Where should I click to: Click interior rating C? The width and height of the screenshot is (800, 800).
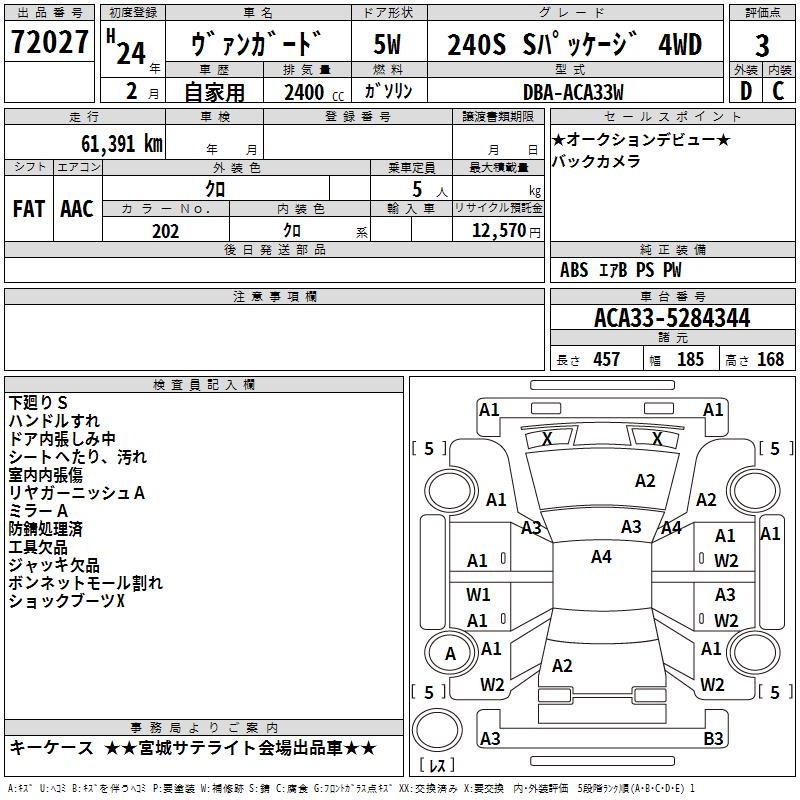tap(778, 91)
